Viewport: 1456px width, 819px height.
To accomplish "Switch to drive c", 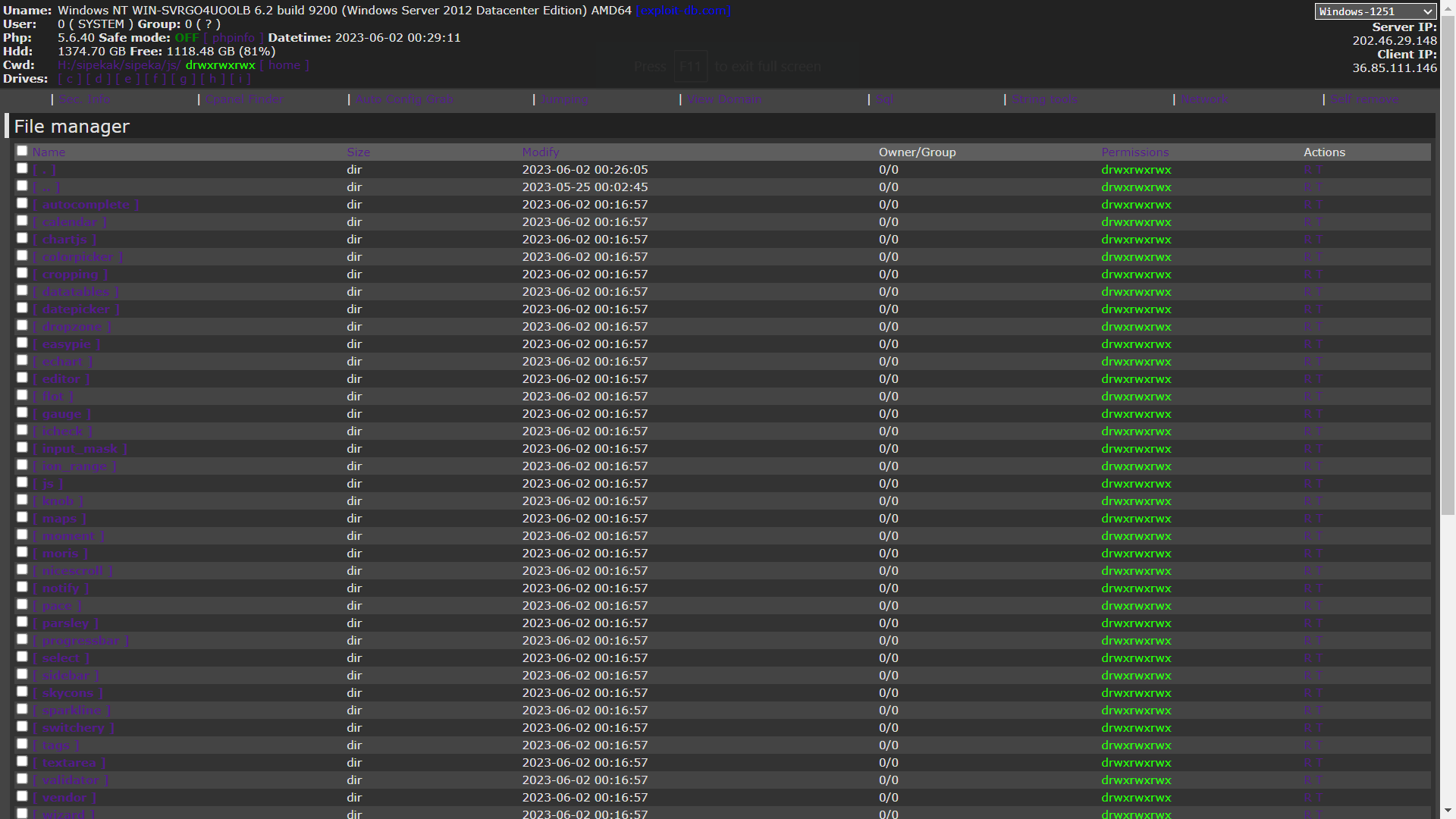I will (70, 79).
